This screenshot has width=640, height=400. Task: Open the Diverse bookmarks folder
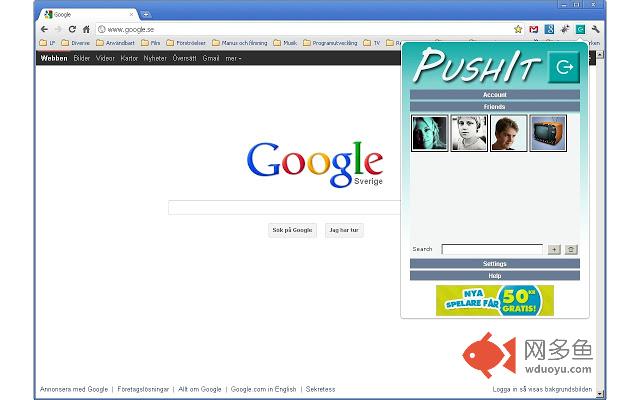pyautogui.click(x=76, y=43)
